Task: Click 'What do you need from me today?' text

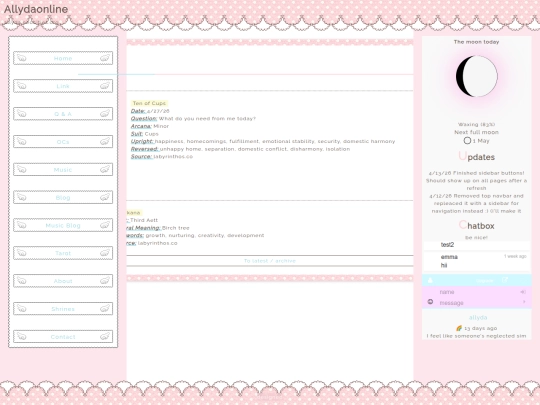Action: tap(207, 118)
